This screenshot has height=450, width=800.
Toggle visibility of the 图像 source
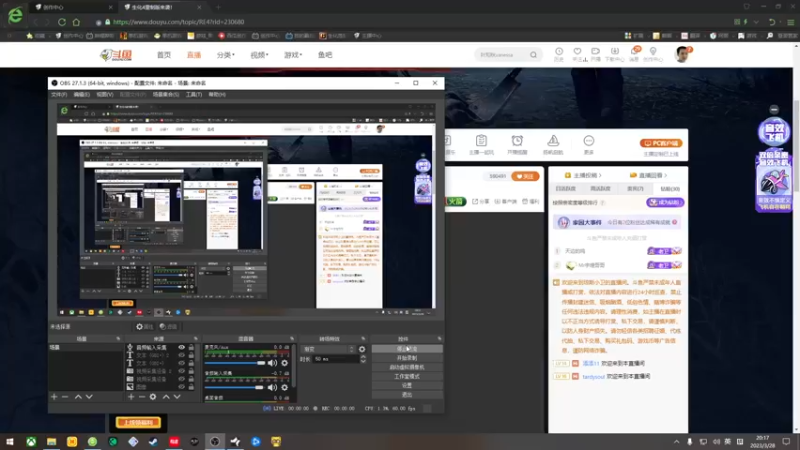tap(181, 387)
